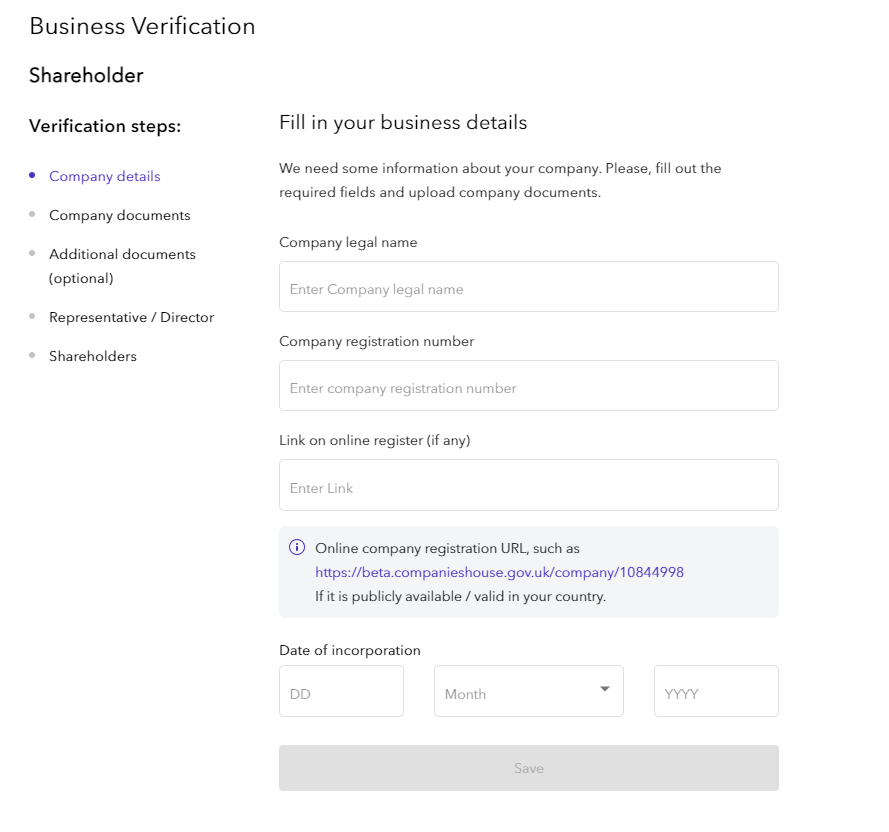Navigate to the Shareholders step
889x832 pixels.
point(93,357)
